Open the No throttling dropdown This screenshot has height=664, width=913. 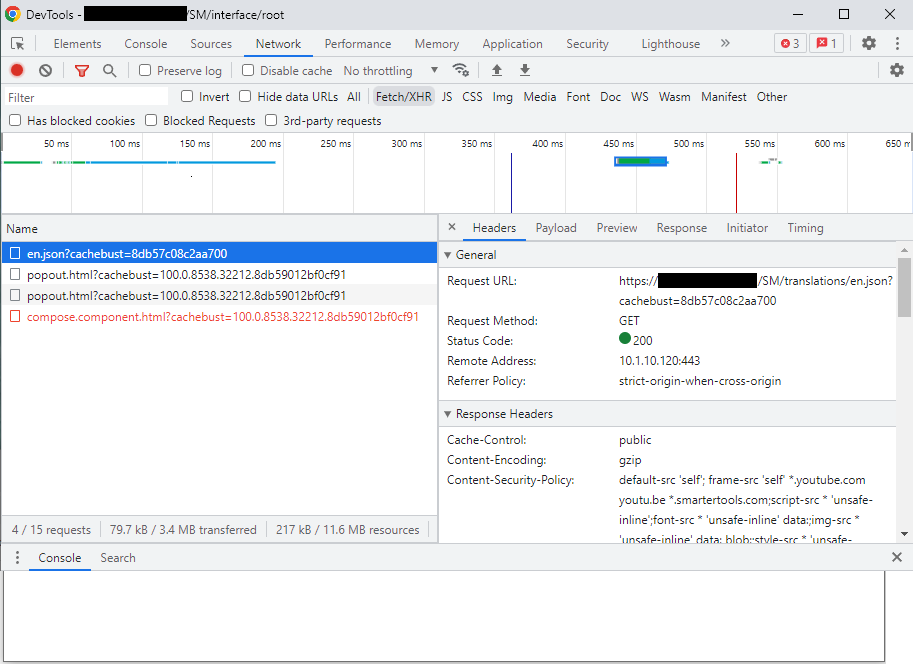click(390, 71)
